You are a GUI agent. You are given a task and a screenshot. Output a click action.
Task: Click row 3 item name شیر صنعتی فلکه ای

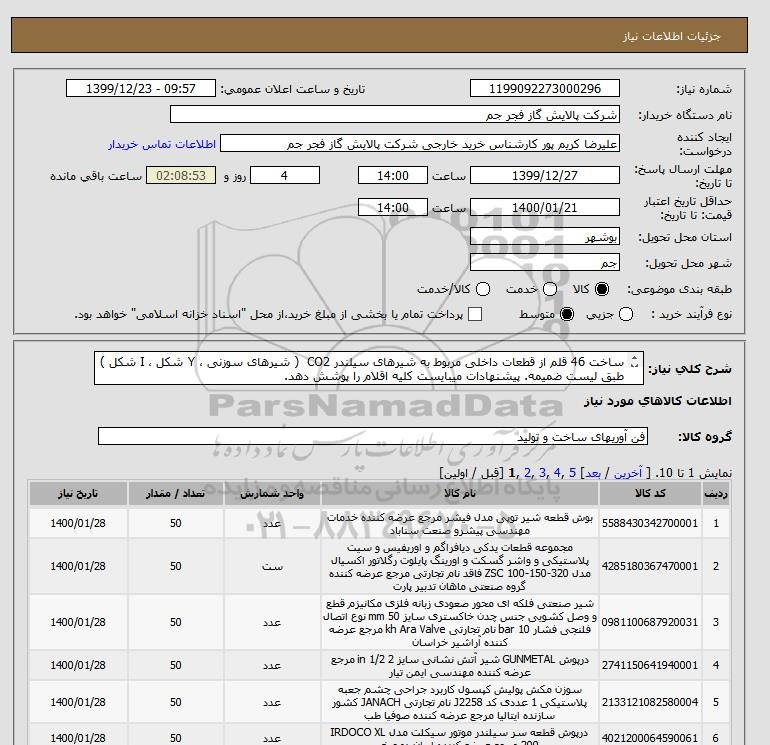(x=460, y=623)
